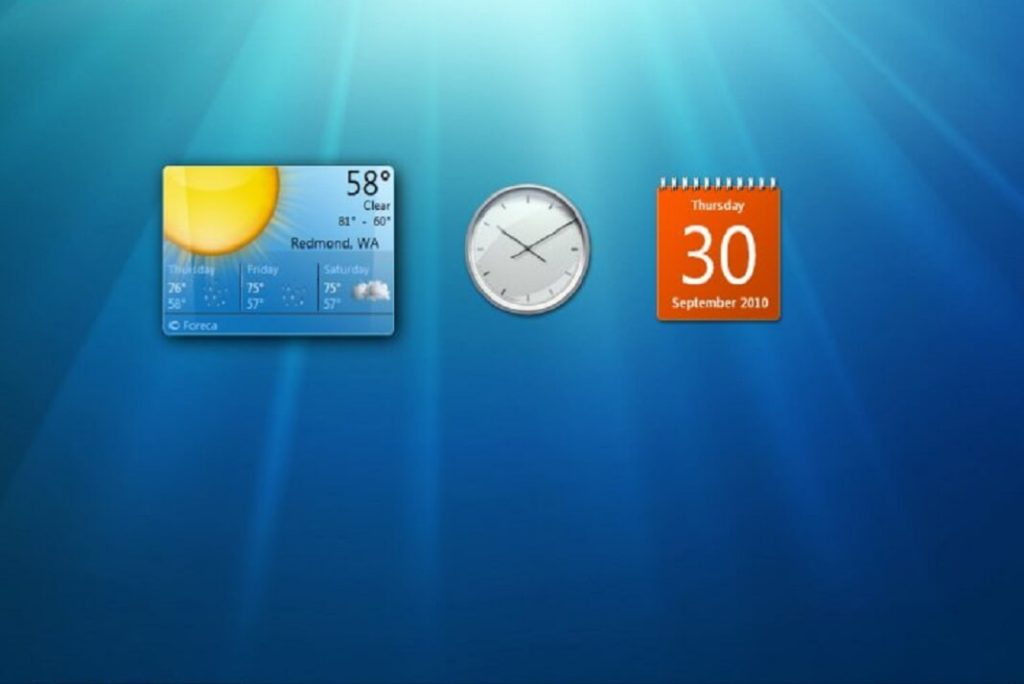Click the orange calendar gadget
The width and height of the screenshot is (1024, 684).
click(718, 250)
